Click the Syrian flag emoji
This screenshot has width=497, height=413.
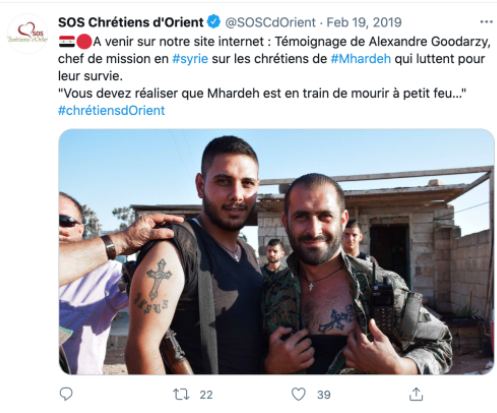[67, 42]
